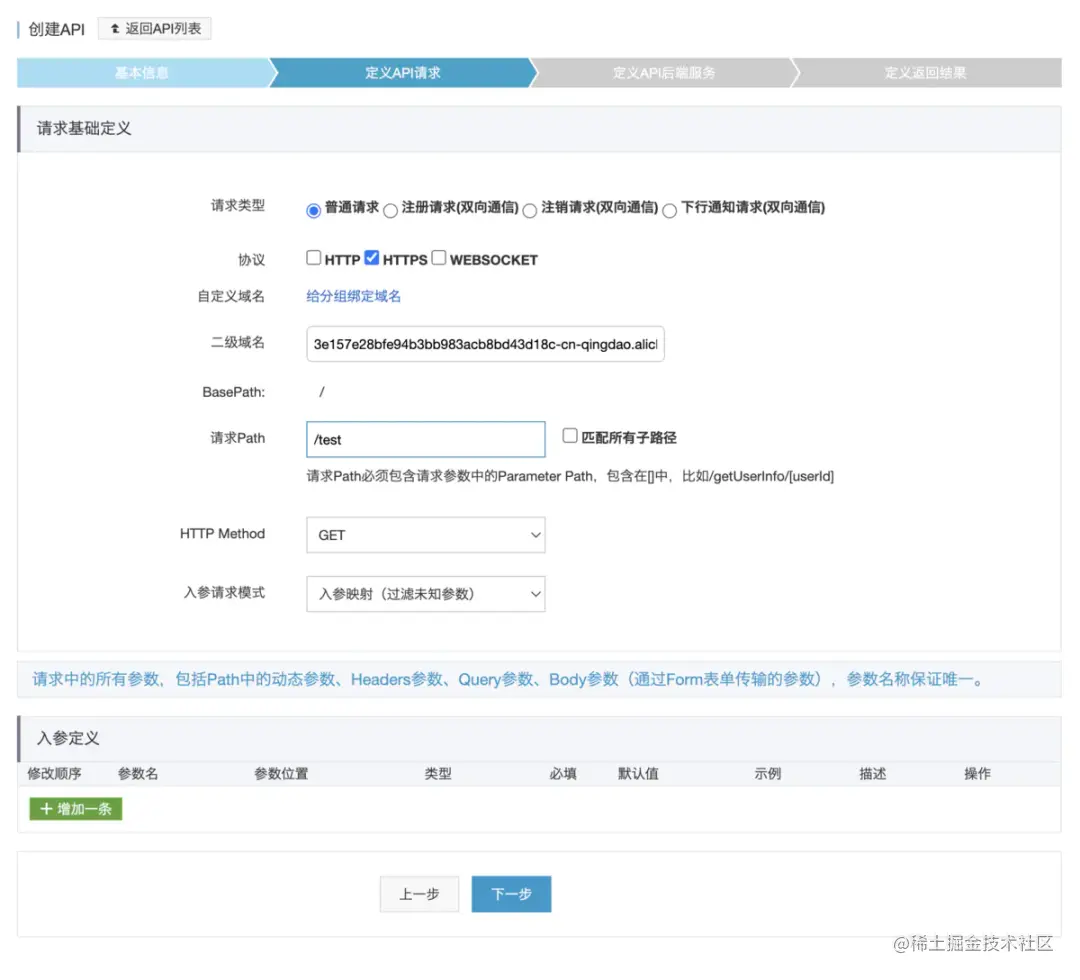
Task: Click the 参数位置 column header
Action: [281, 773]
